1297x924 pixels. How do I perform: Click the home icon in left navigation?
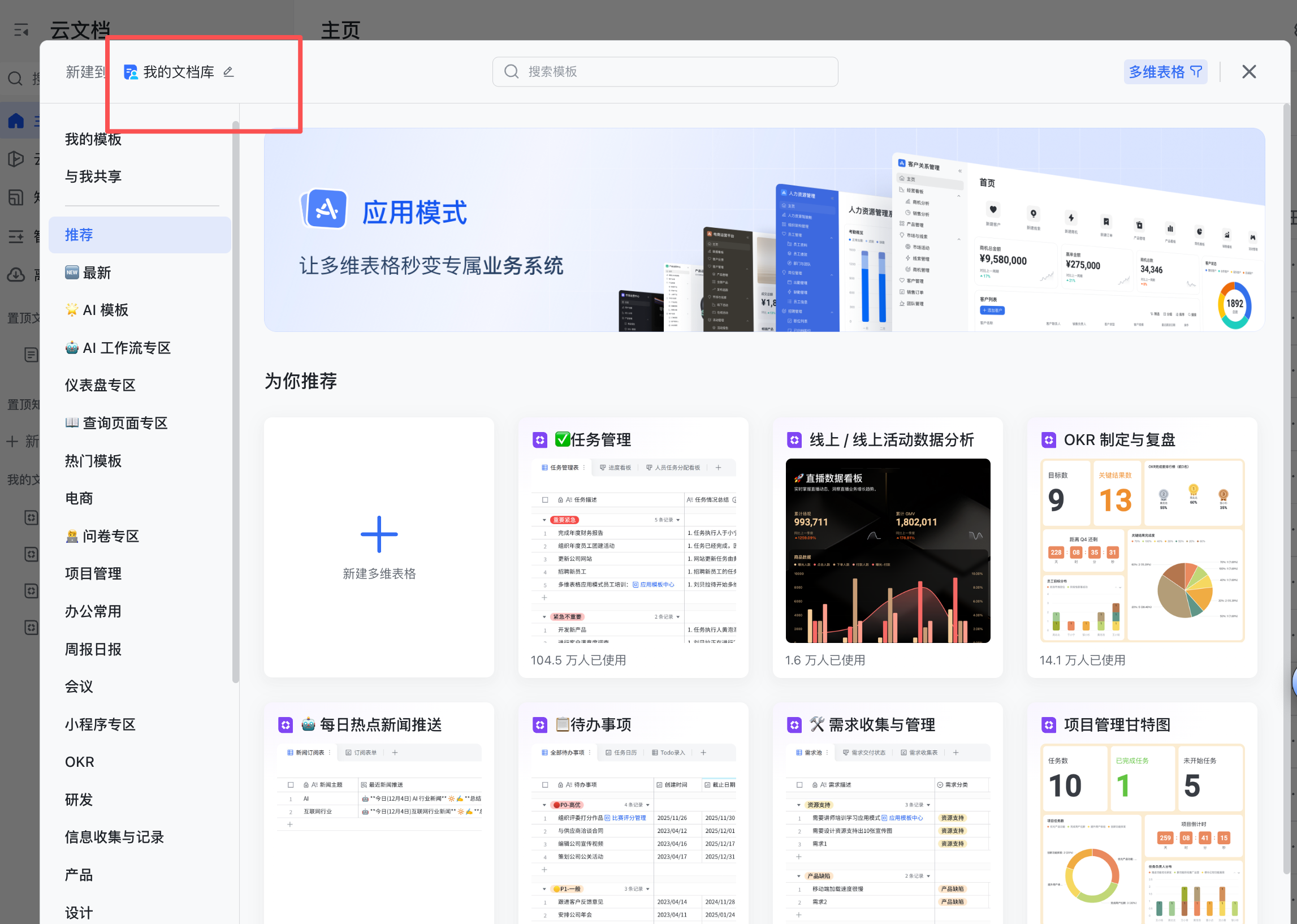[16, 120]
